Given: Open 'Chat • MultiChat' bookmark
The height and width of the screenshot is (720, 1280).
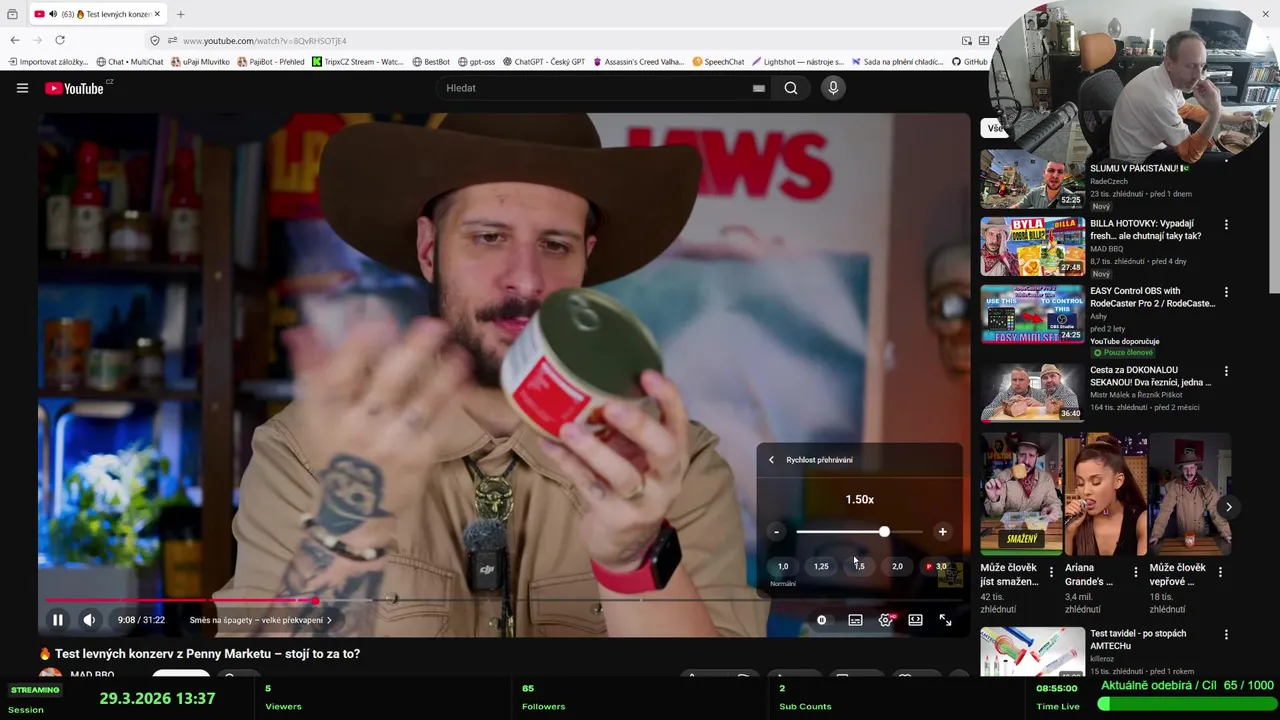Looking at the screenshot, I should [129, 62].
